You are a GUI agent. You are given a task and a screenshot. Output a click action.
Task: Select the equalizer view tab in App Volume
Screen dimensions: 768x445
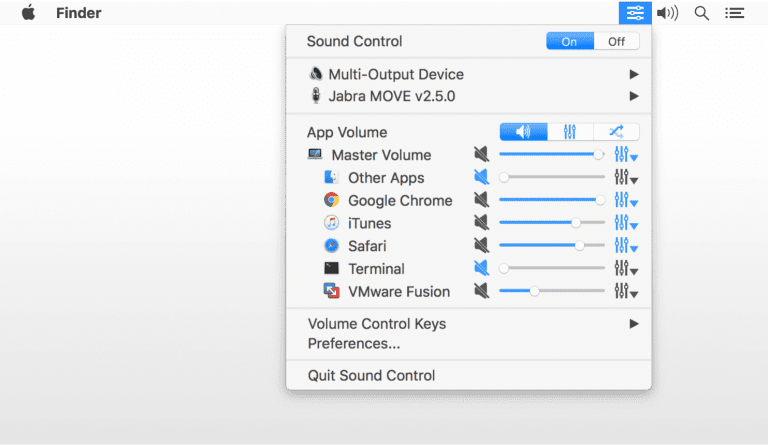click(x=570, y=132)
